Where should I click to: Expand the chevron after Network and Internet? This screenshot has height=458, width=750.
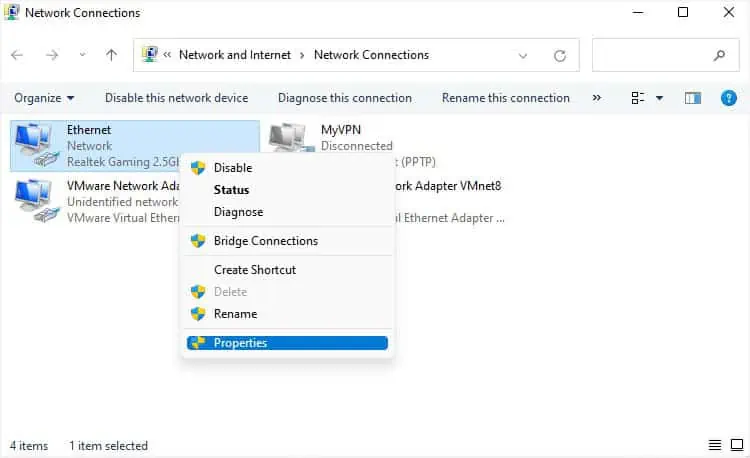click(x=302, y=55)
